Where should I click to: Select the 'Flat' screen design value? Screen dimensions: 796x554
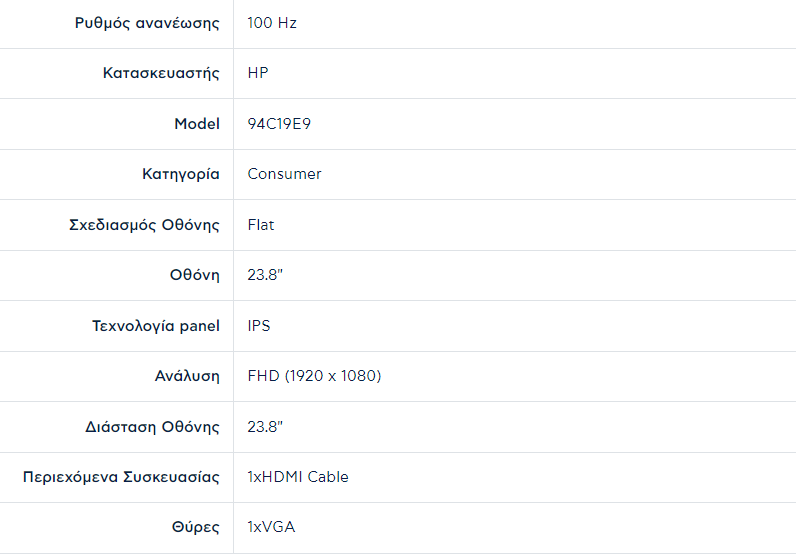261,225
